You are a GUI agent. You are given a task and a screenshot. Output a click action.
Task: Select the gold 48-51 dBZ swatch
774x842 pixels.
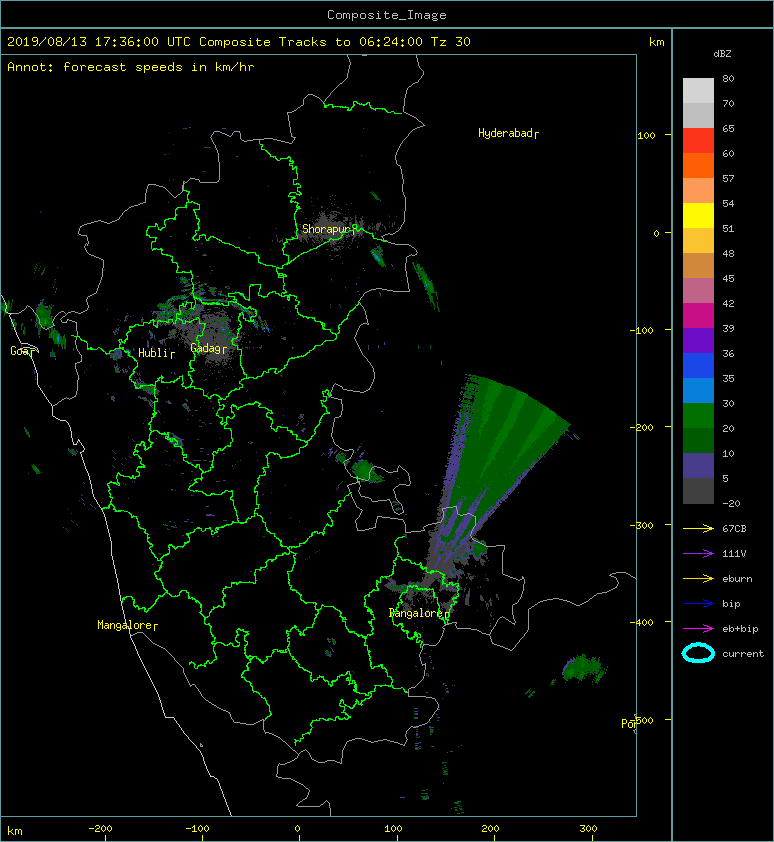click(x=698, y=241)
